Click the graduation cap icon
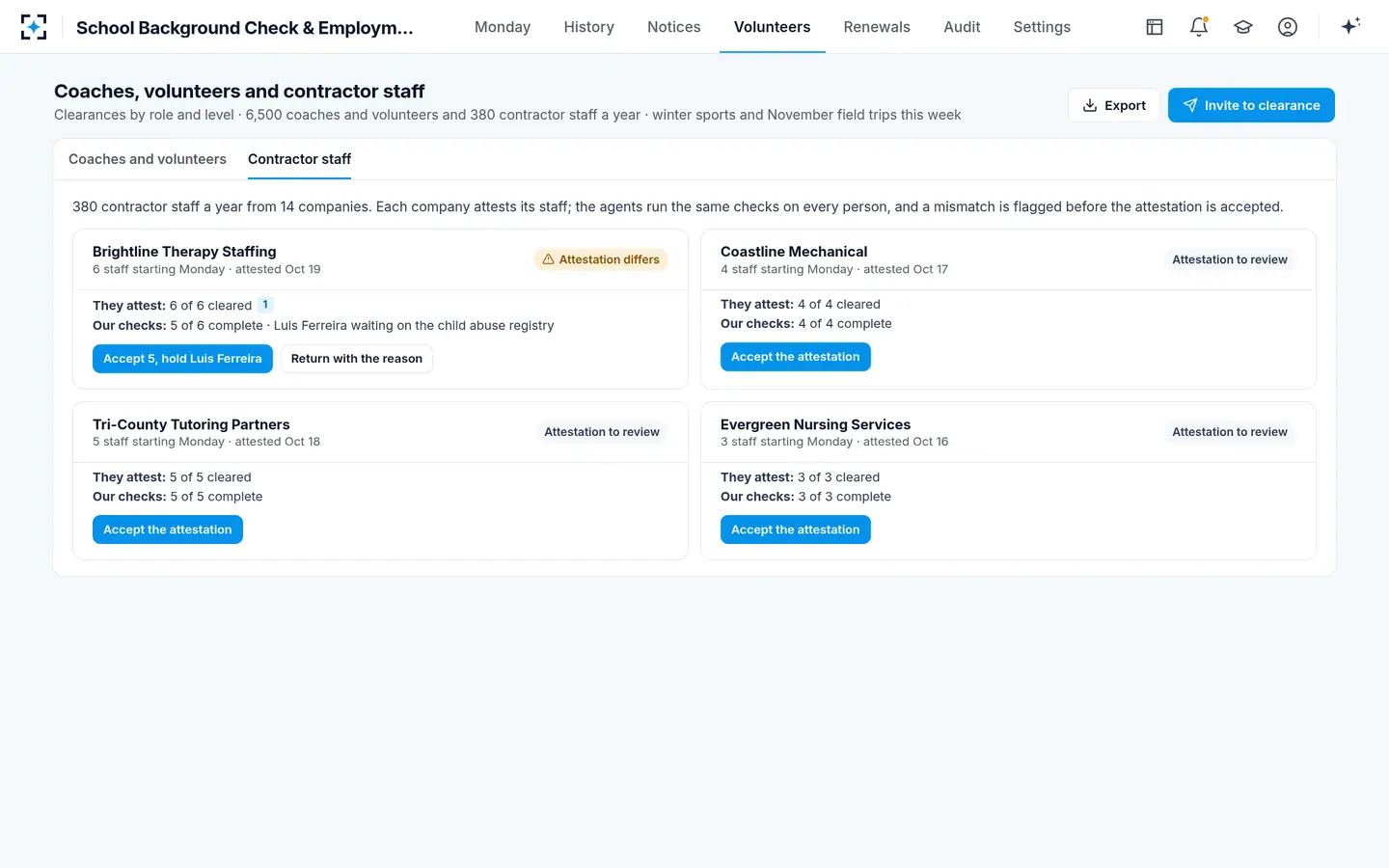This screenshot has height=868, width=1389. click(1243, 27)
